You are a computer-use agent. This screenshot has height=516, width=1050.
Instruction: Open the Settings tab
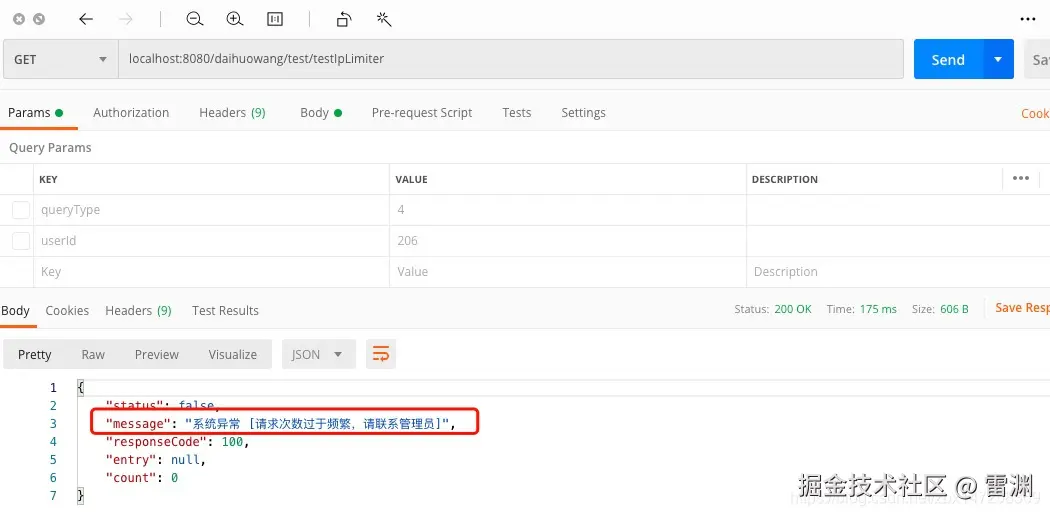pos(583,112)
